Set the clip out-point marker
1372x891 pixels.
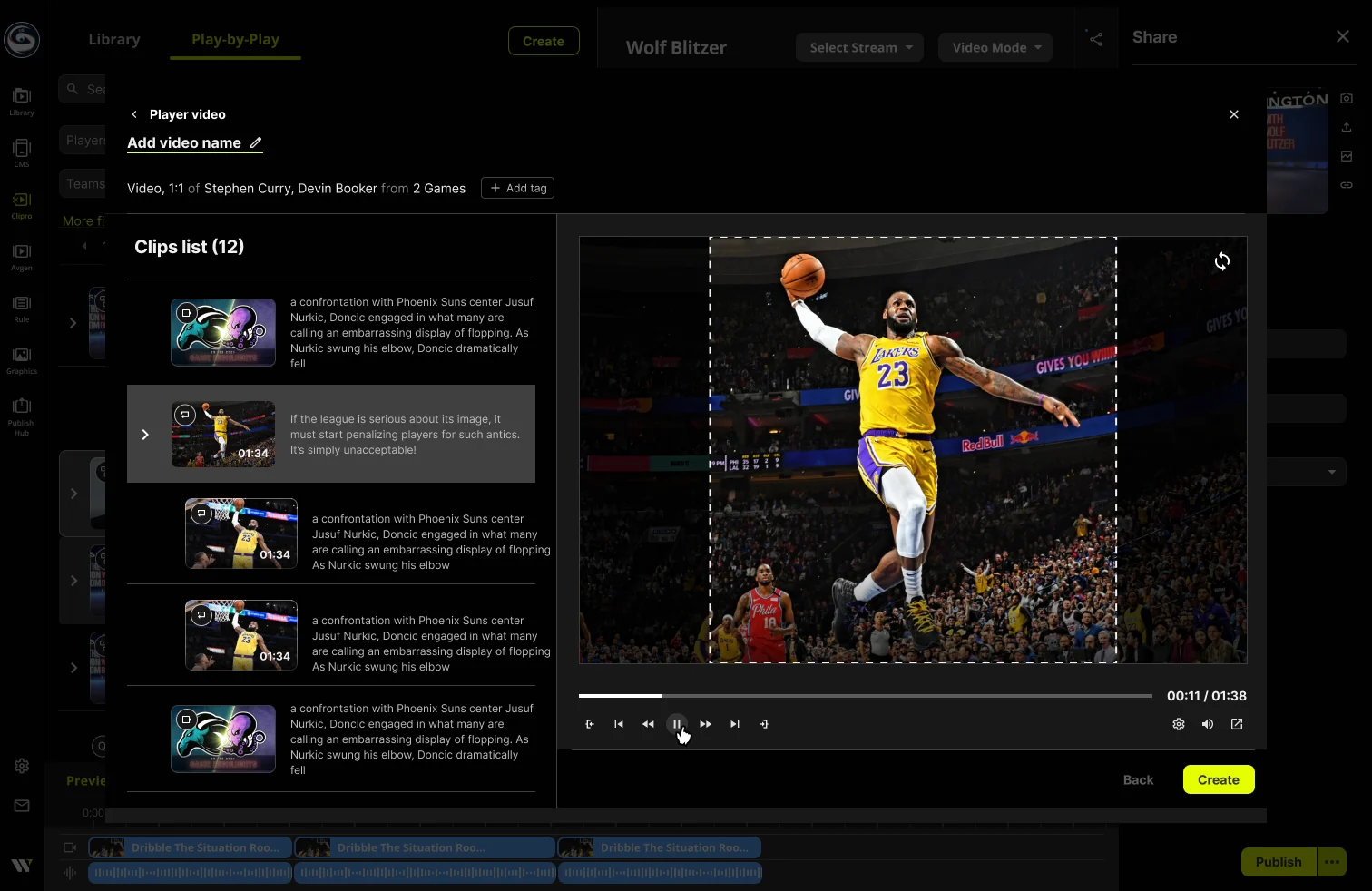pyautogui.click(x=764, y=724)
